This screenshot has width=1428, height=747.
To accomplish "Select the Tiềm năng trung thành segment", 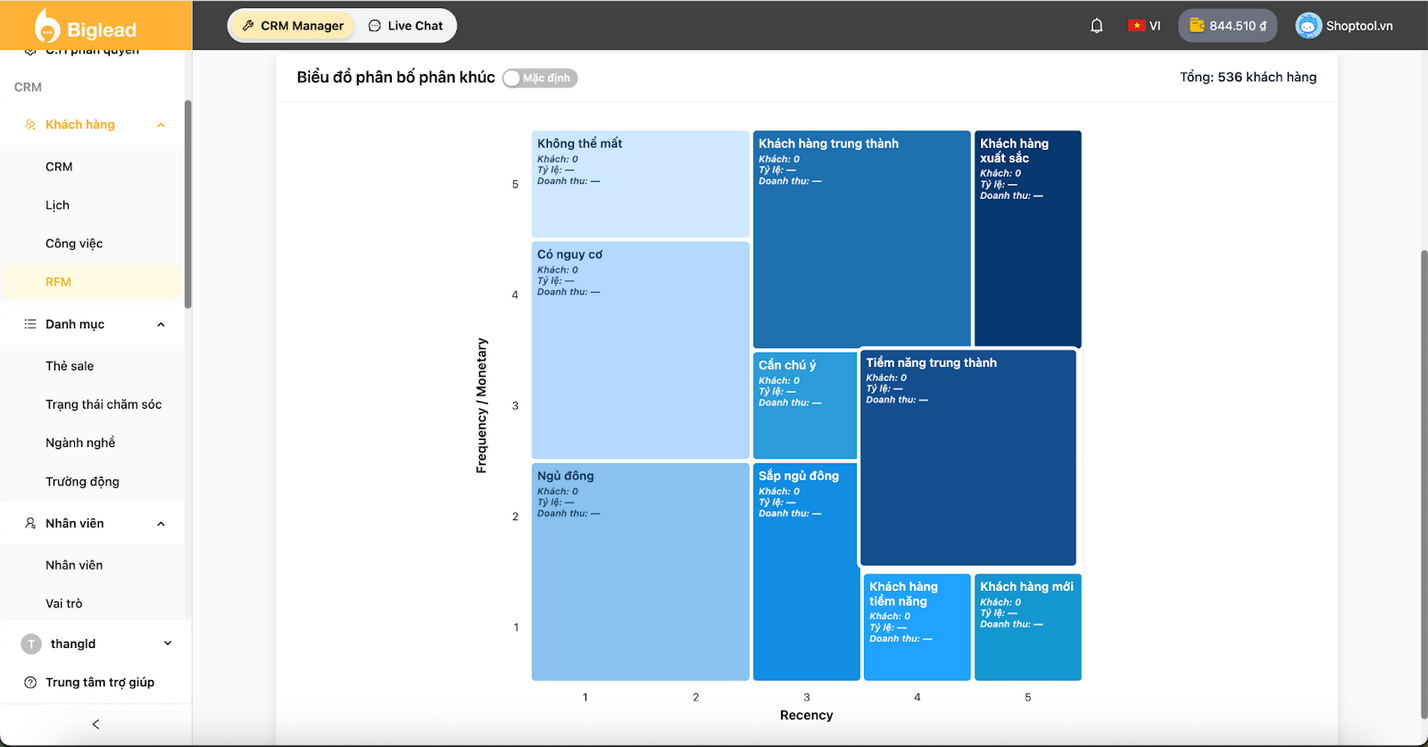I will point(967,457).
